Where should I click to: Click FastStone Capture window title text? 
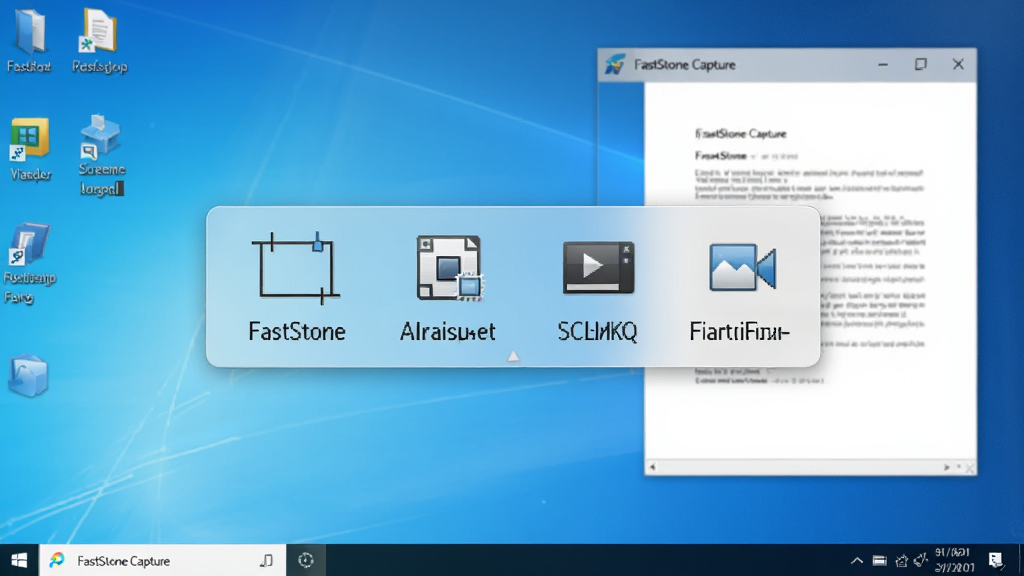point(684,65)
